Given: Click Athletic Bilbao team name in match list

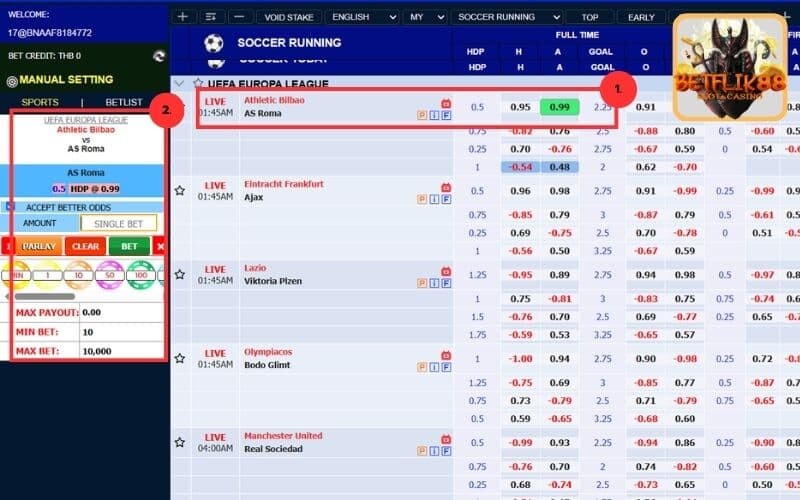Looking at the screenshot, I should 274,100.
